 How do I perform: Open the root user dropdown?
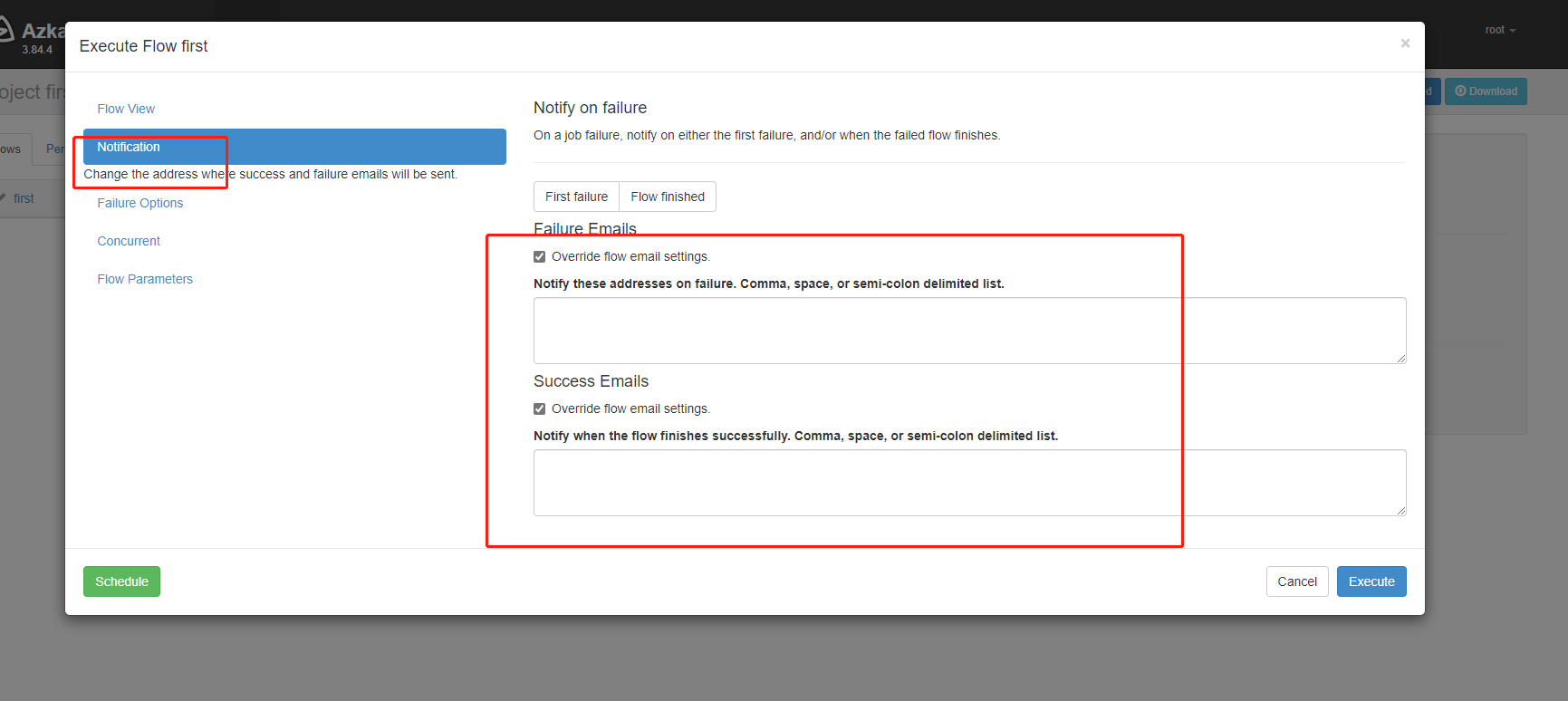1500,30
